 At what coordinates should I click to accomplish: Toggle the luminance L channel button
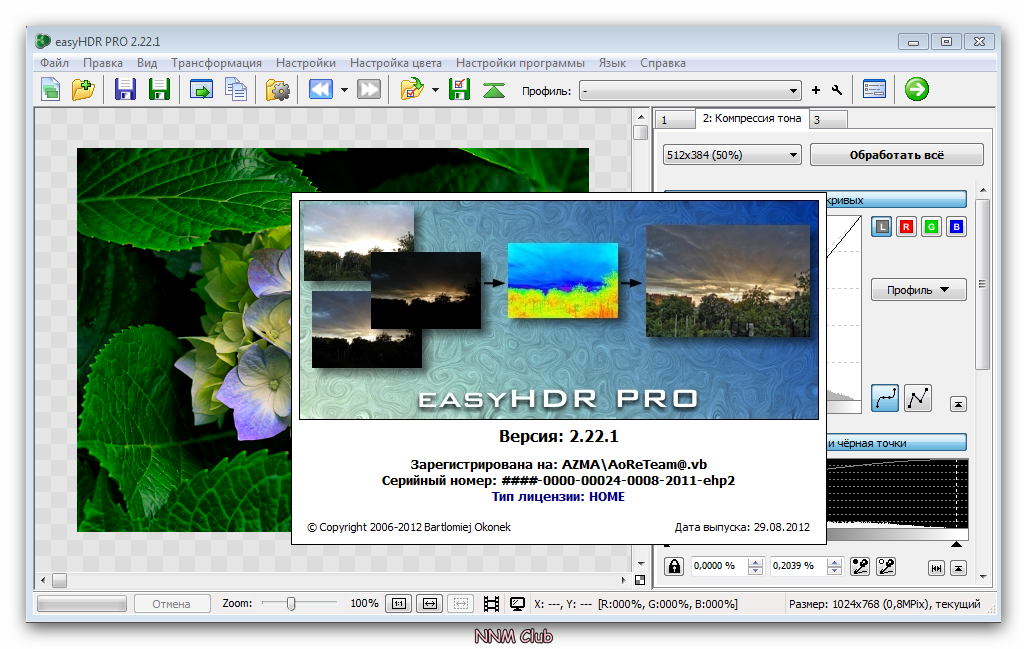coord(881,227)
